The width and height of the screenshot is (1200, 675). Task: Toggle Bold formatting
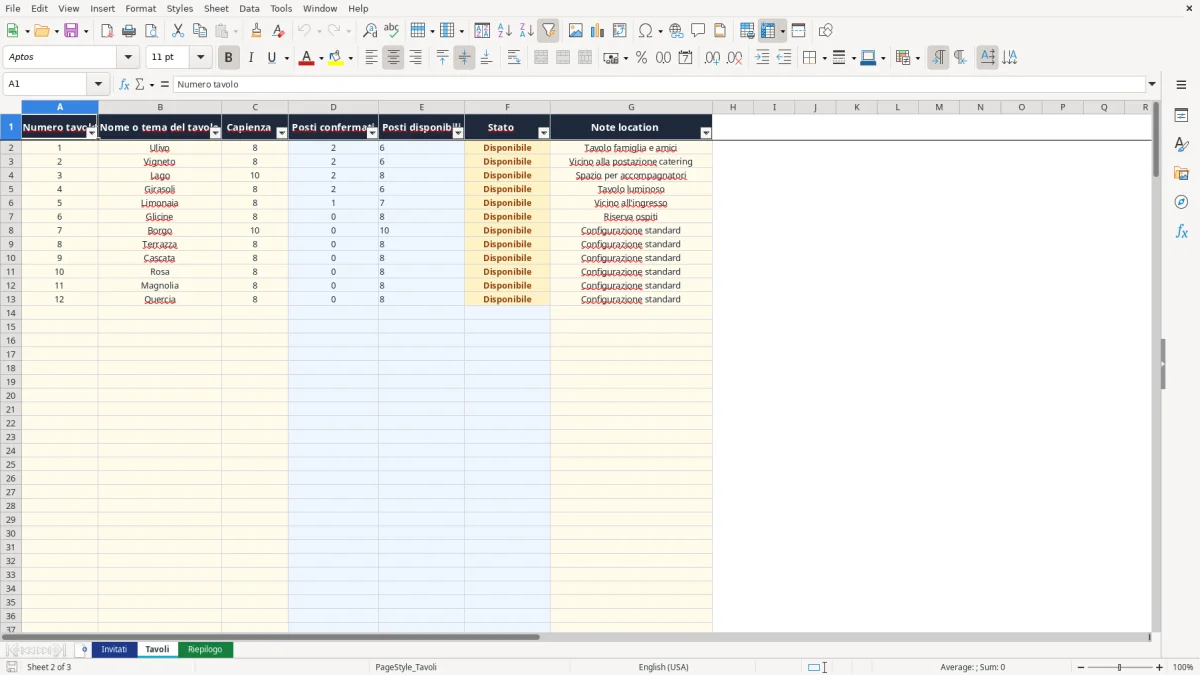(228, 58)
